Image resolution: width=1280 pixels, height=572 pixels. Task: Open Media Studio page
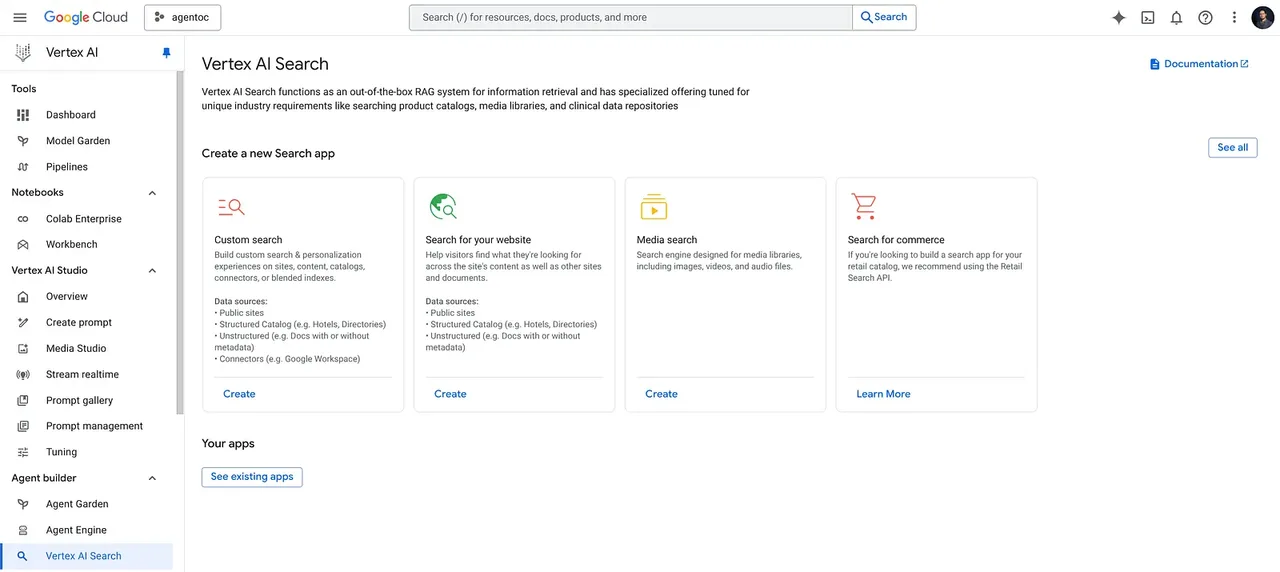point(76,348)
